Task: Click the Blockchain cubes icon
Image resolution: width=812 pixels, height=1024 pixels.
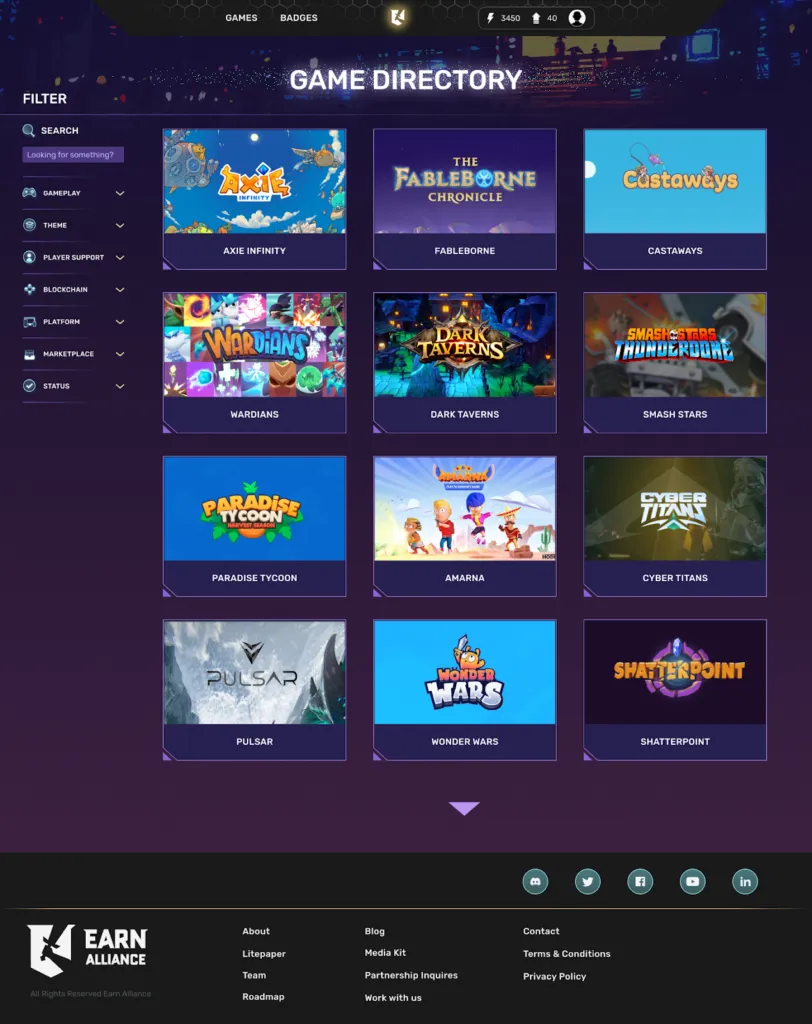Action: pos(29,289)
